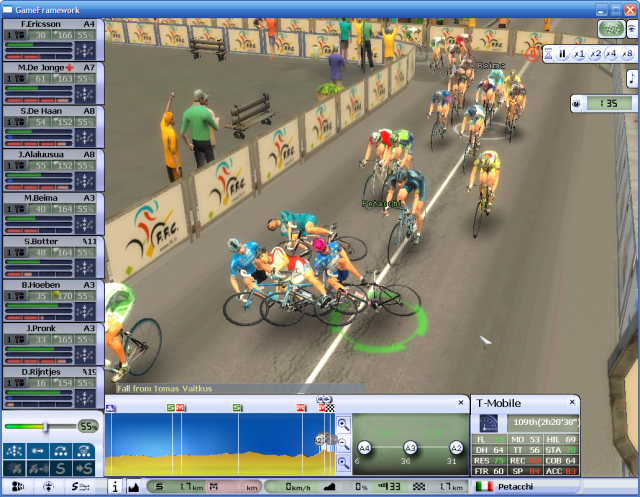Pause the race simulation
The height and width of the screenshot is (497, 640).
click(562, 53)
